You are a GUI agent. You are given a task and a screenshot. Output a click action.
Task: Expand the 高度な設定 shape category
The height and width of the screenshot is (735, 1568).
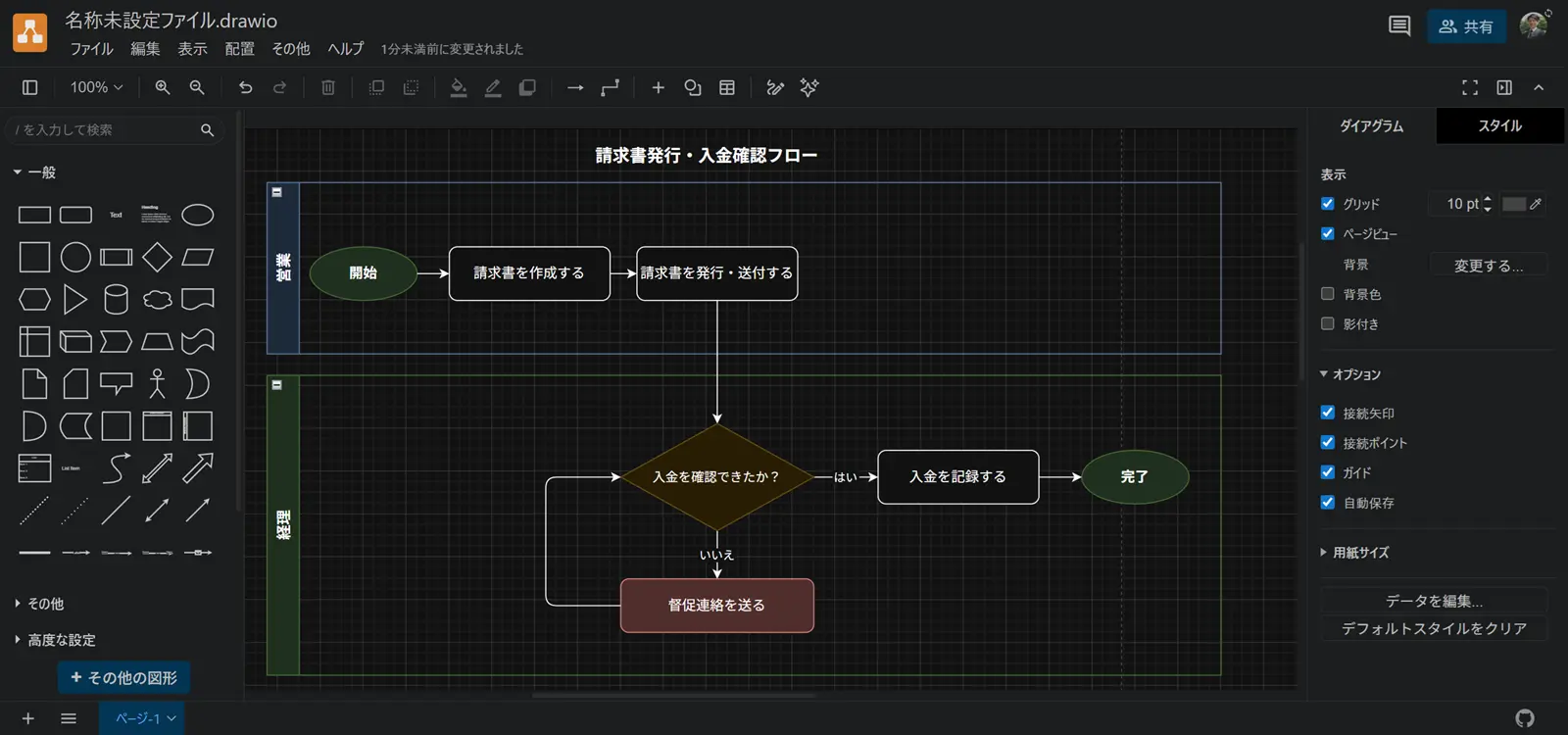tap(61, 640)
